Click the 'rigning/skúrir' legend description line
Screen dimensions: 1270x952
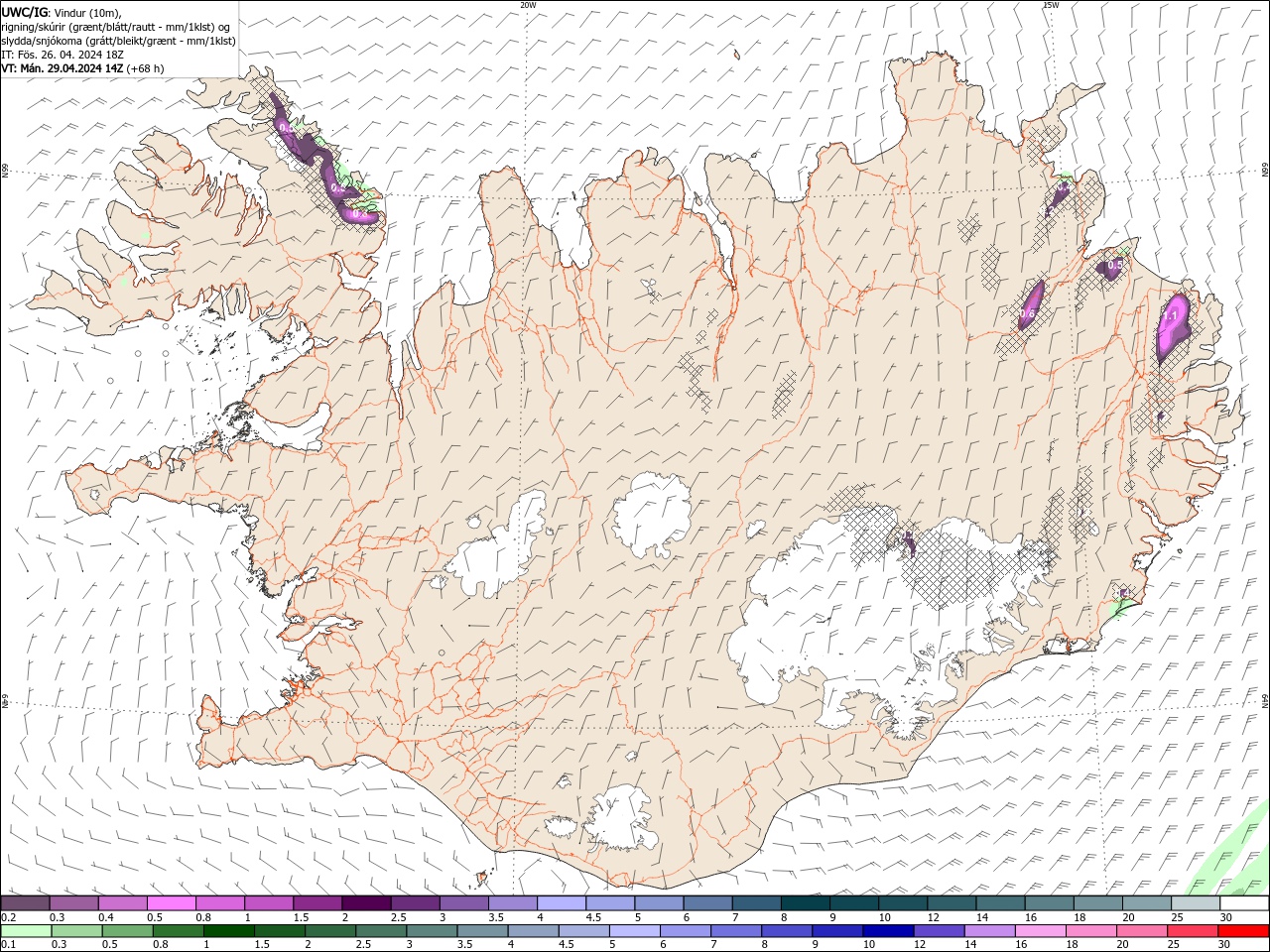coord(116,27)
